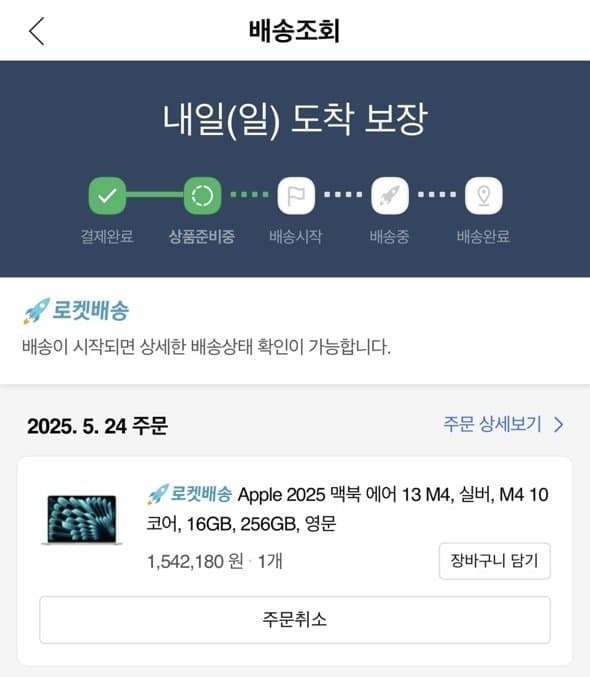Click 장바구니 담기 button

495,561
